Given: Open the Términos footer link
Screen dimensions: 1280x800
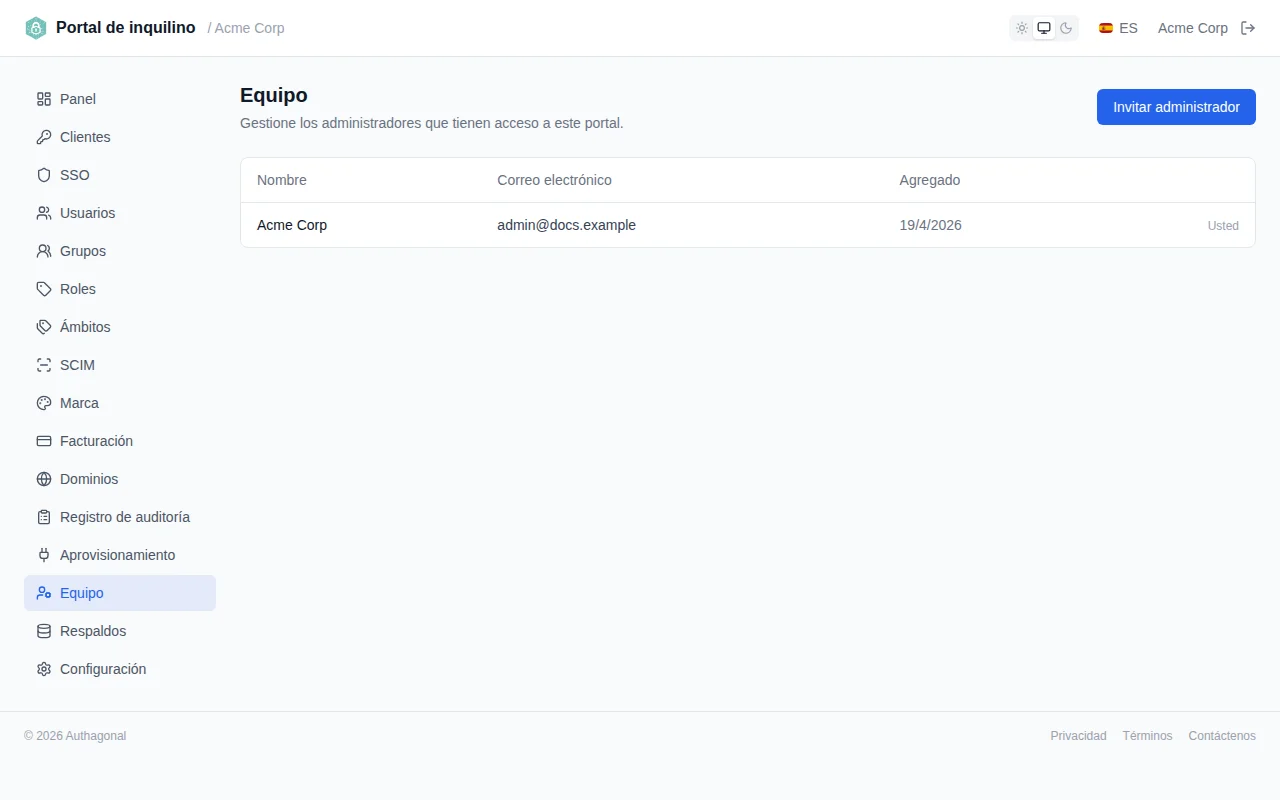Looking at the screenshot, I should pyautogui.click(x=1147, y=736).
